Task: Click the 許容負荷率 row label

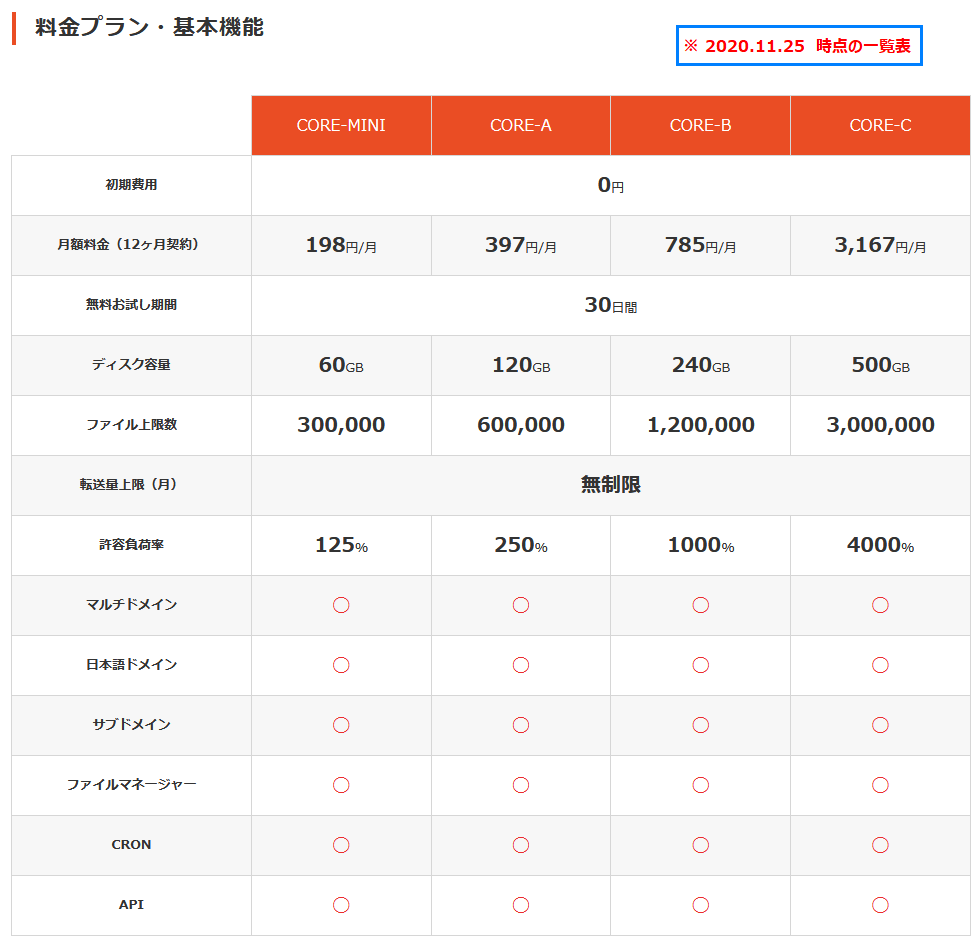Action: (131, 545)
